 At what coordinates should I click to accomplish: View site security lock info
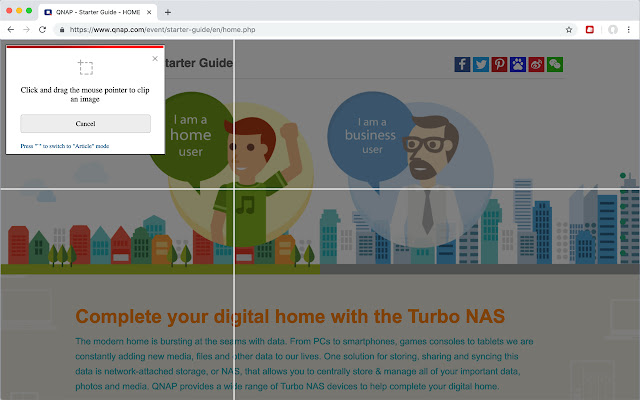(x=62, y=29)
